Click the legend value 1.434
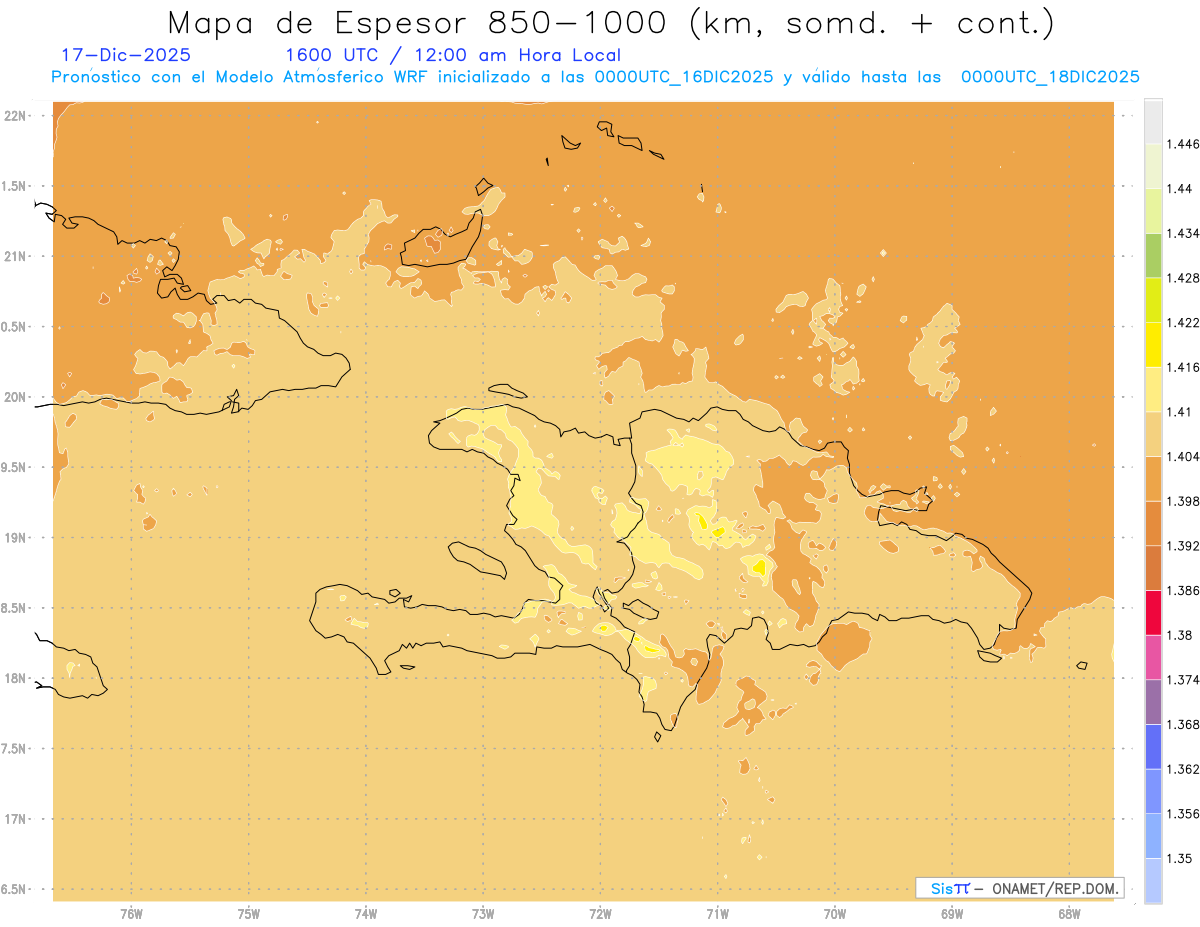Viewport: 1200px width, 927px height. click(1184, 233)
